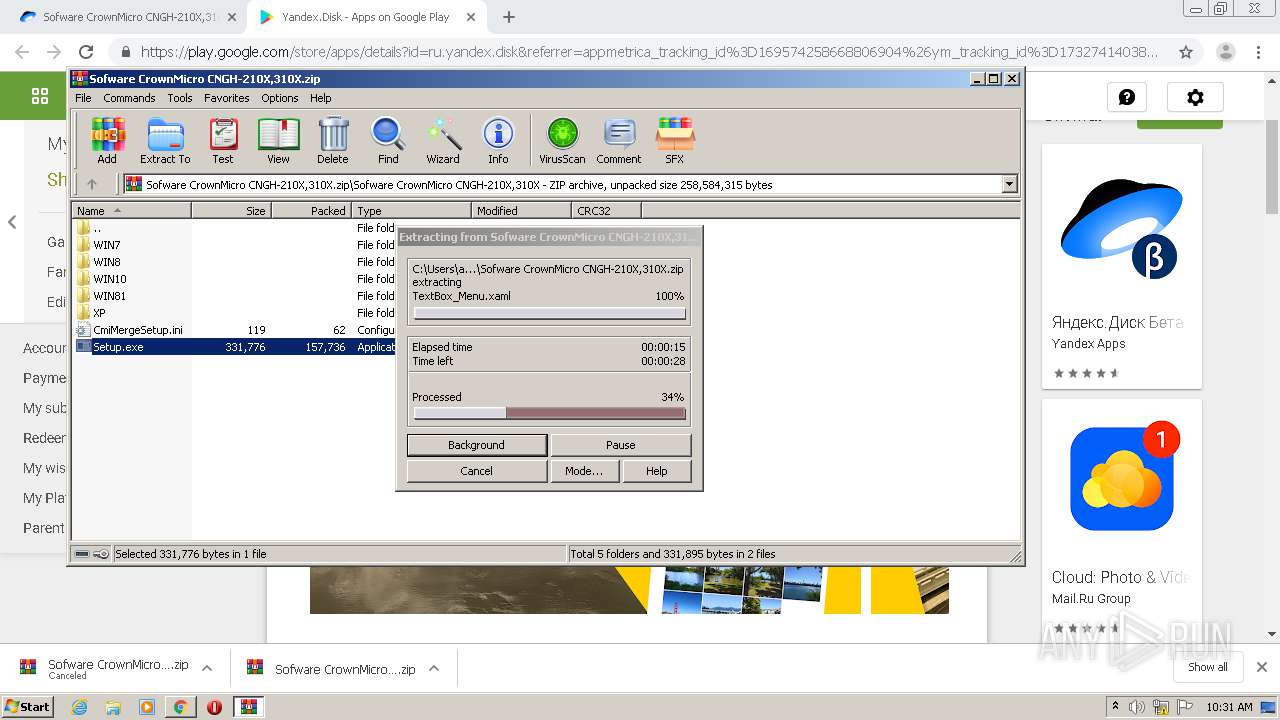
Task: Open the WIN7 folder
Action: [107, 245]
